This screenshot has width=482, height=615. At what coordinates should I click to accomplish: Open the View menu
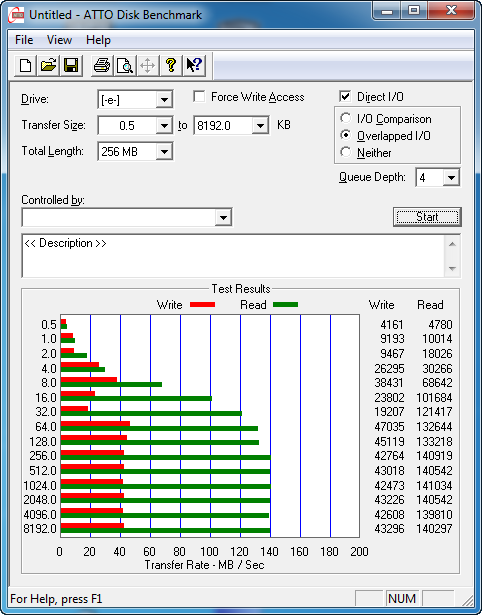pos(59,40)
